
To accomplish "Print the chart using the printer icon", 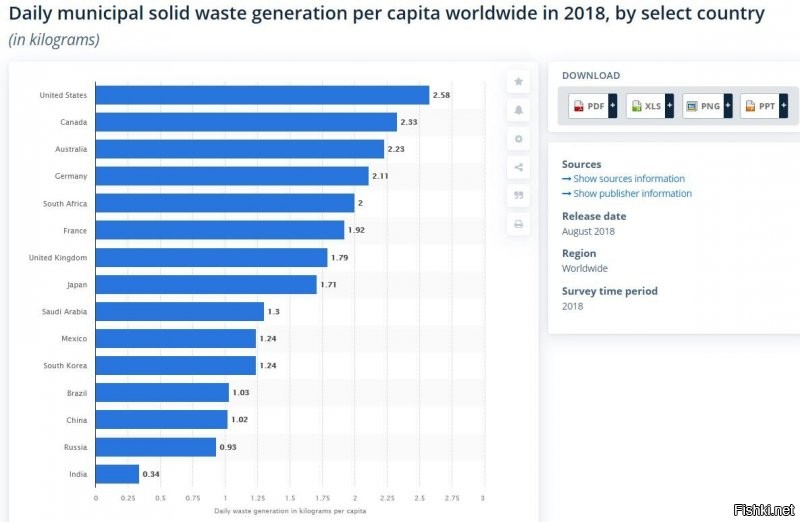I will pos(518,225).
